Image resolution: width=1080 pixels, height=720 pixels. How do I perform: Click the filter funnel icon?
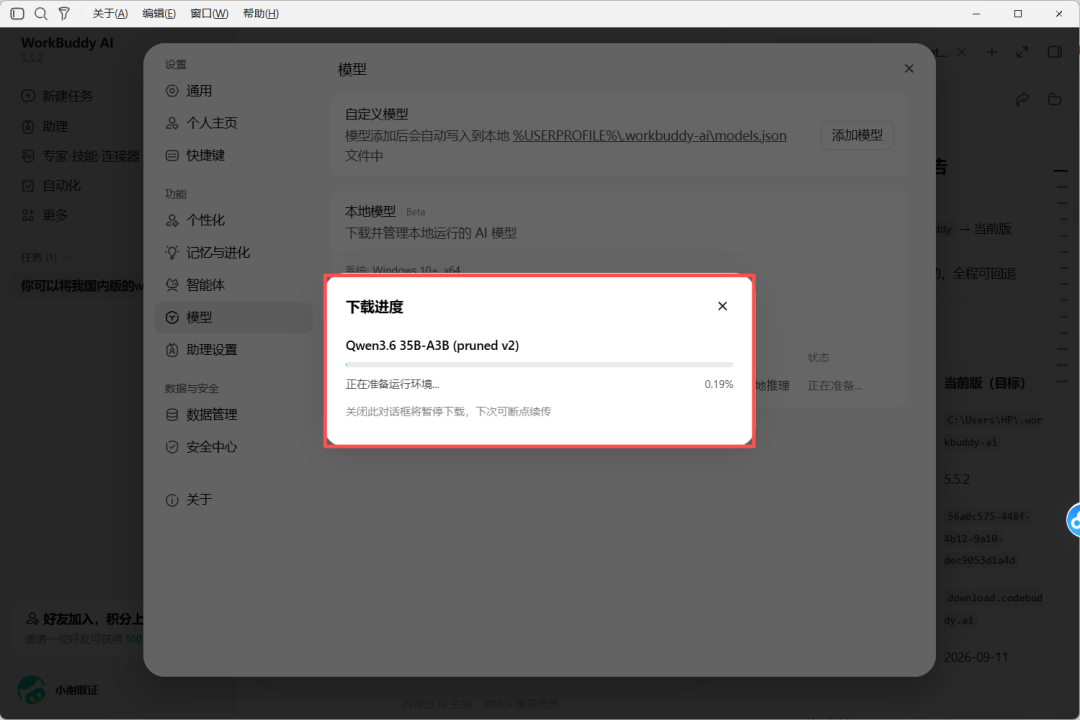click(64, 13)
